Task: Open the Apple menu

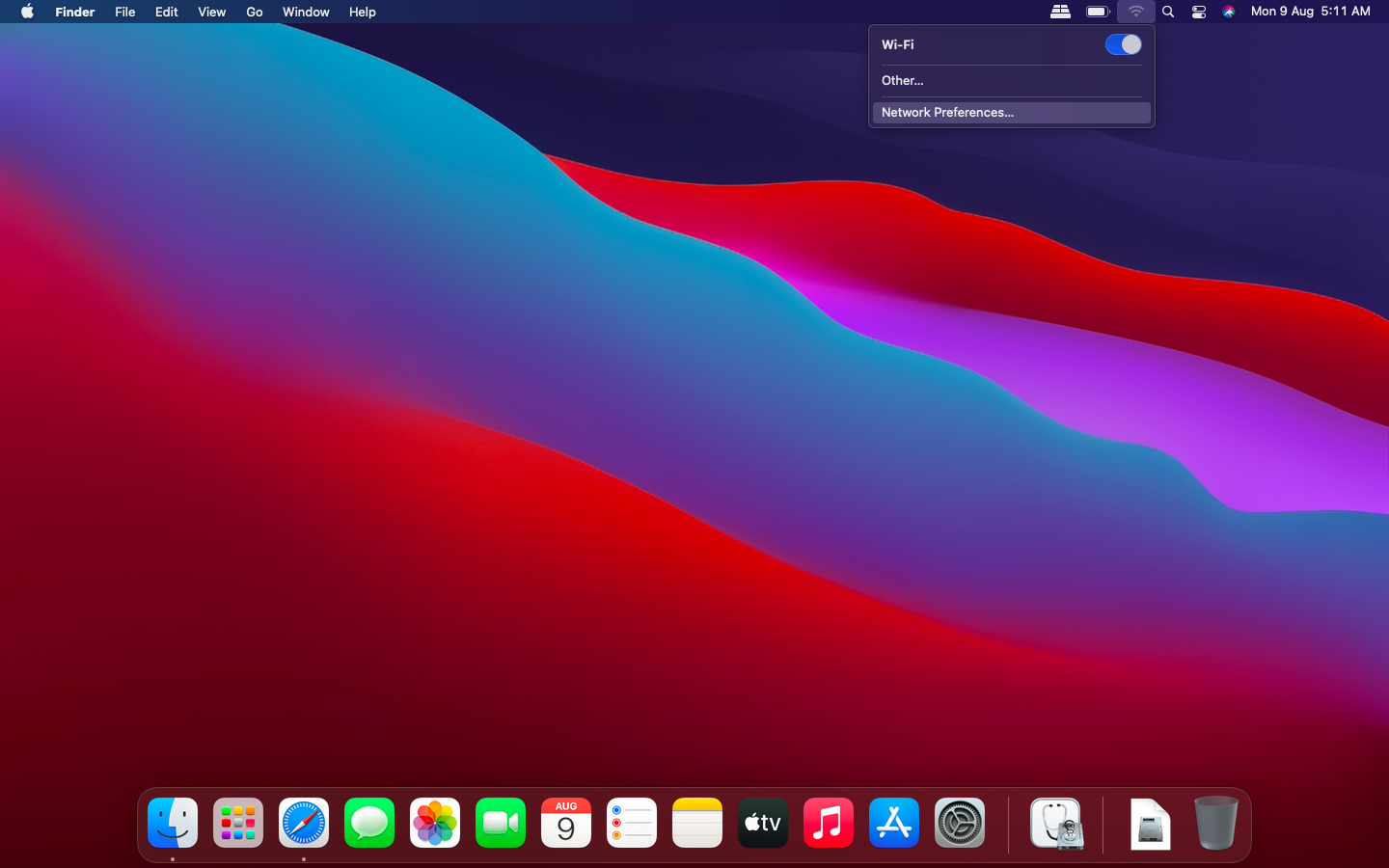Action: click(x=27, y=12)
